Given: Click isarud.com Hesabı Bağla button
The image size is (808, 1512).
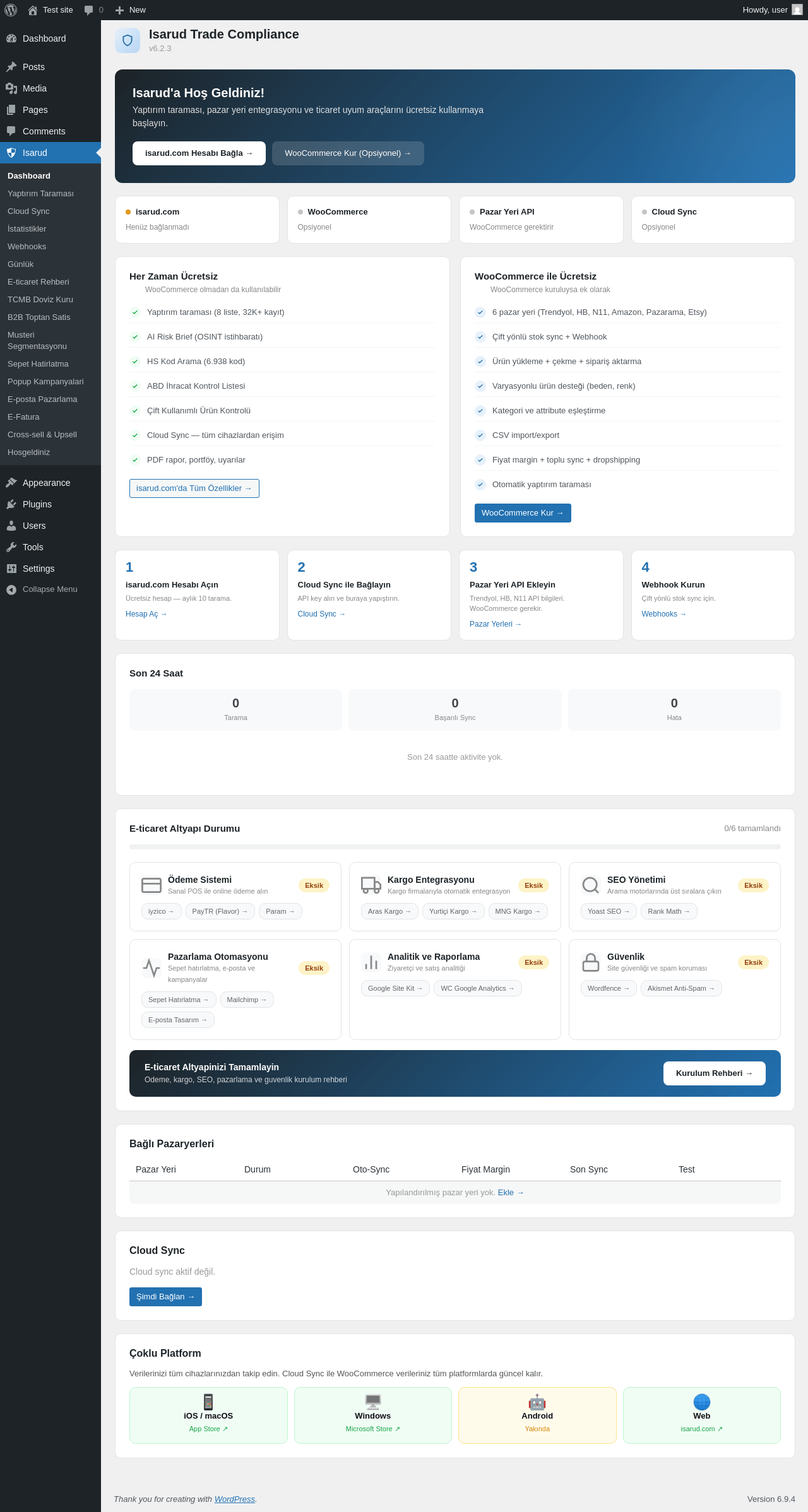Looking at the screenshot, I should coord(199,153).
